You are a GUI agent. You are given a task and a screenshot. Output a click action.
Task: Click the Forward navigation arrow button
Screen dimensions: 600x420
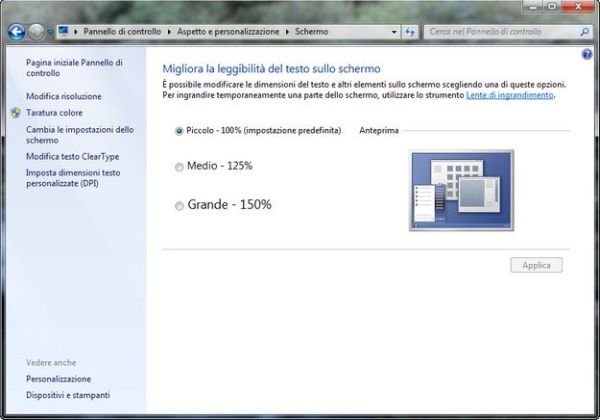[37, 32]
